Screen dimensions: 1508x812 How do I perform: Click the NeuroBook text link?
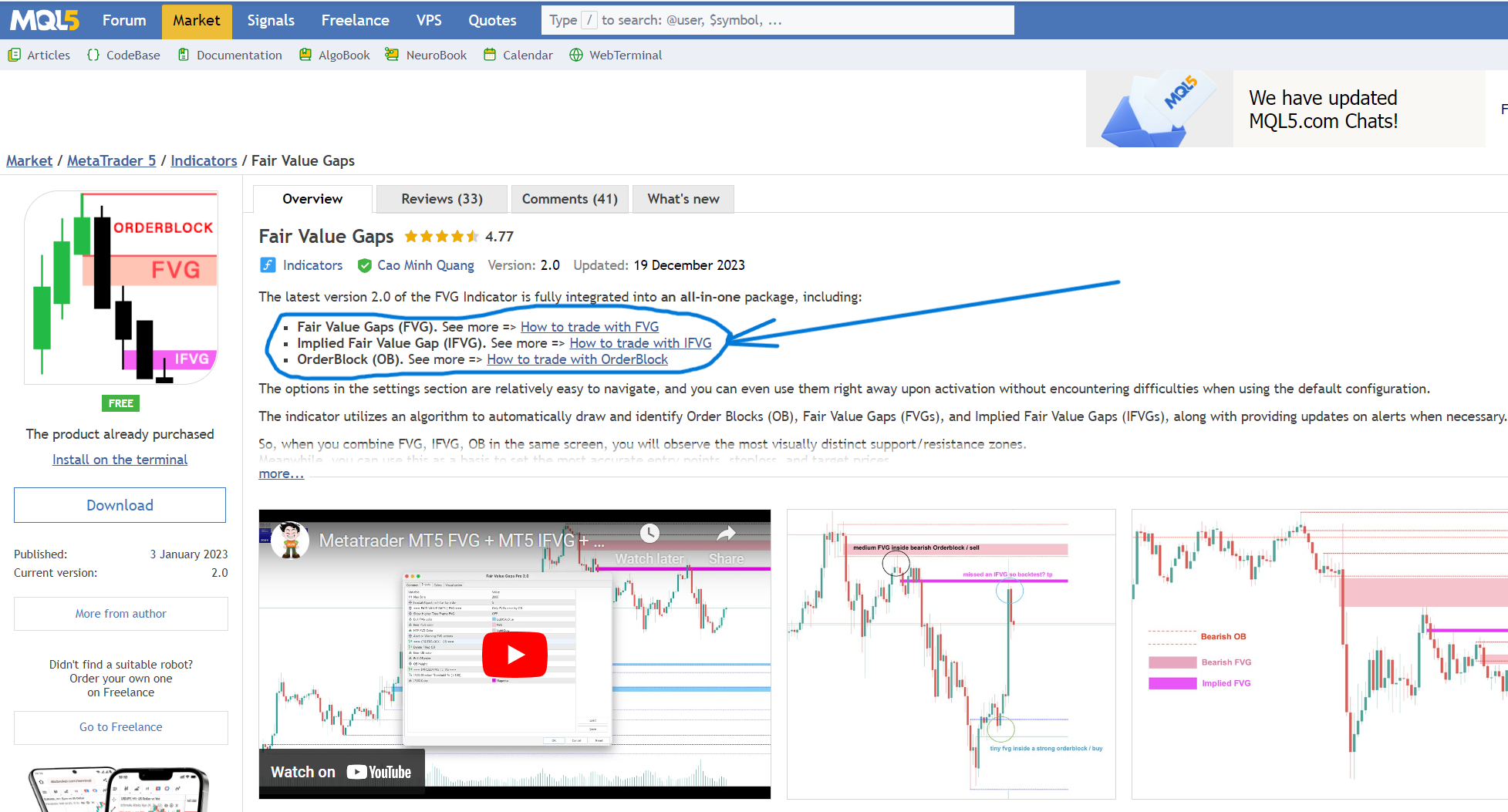(x=437, y=55)
